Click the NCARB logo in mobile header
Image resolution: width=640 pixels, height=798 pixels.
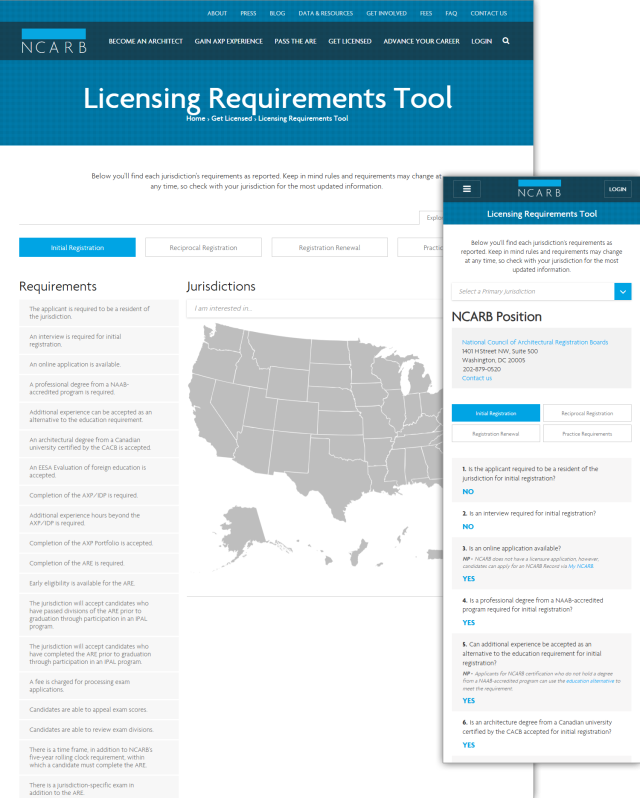tap(540, 189)
